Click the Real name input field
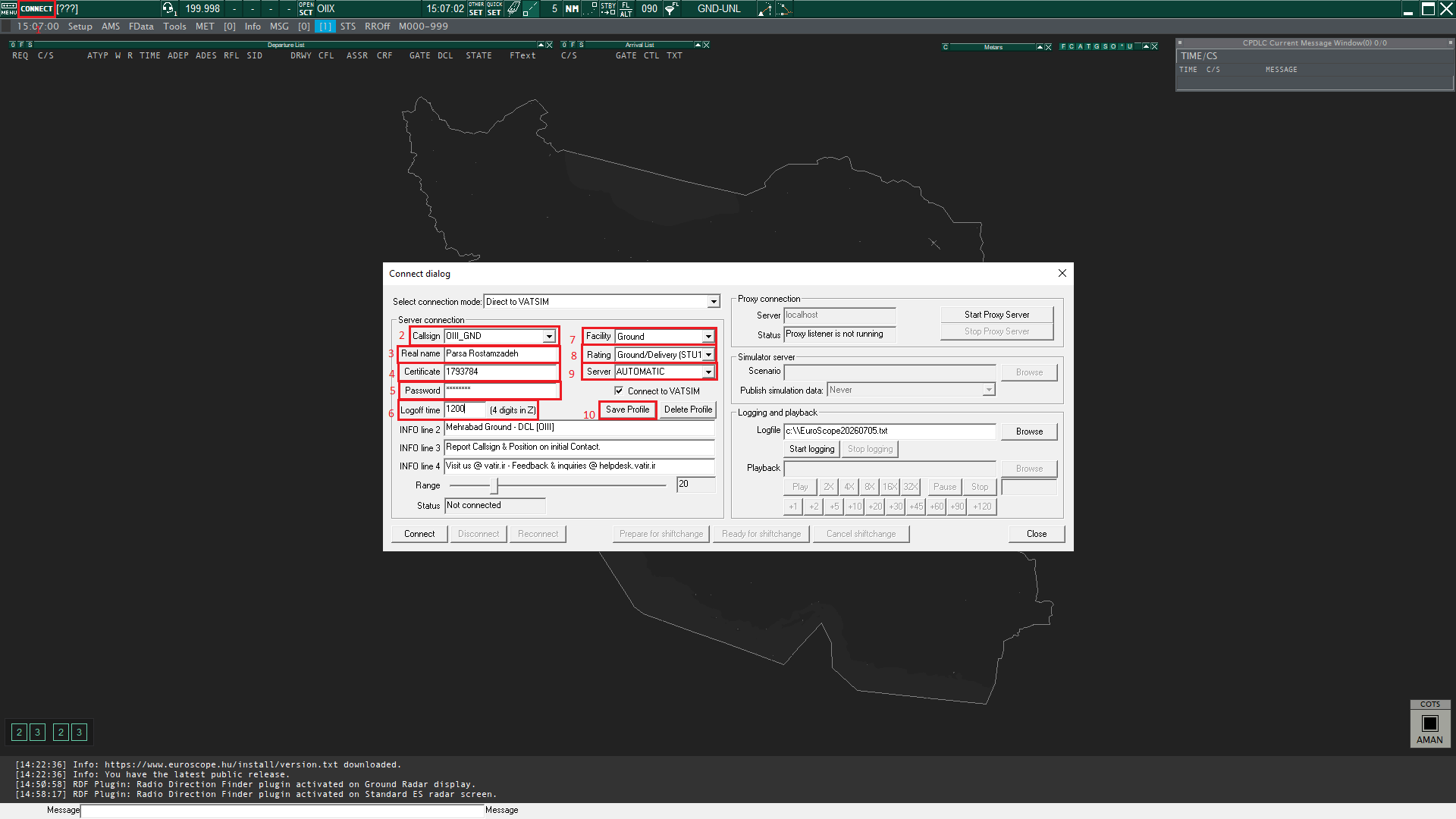The width and height of the screenshot is (1456, 819). coord(501,354)
